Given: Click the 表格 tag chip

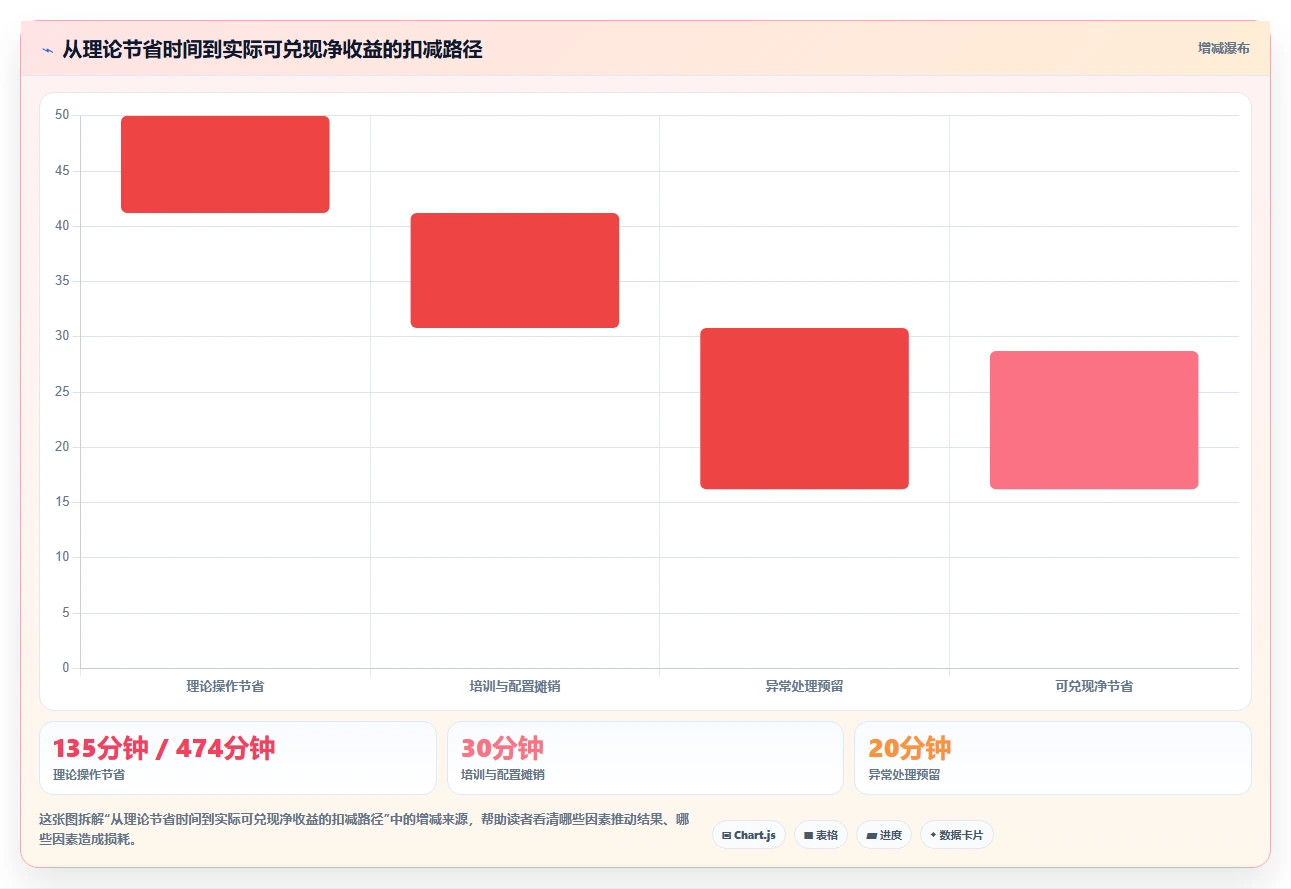Looking at the screenshot, I should [x=821, y=835].
